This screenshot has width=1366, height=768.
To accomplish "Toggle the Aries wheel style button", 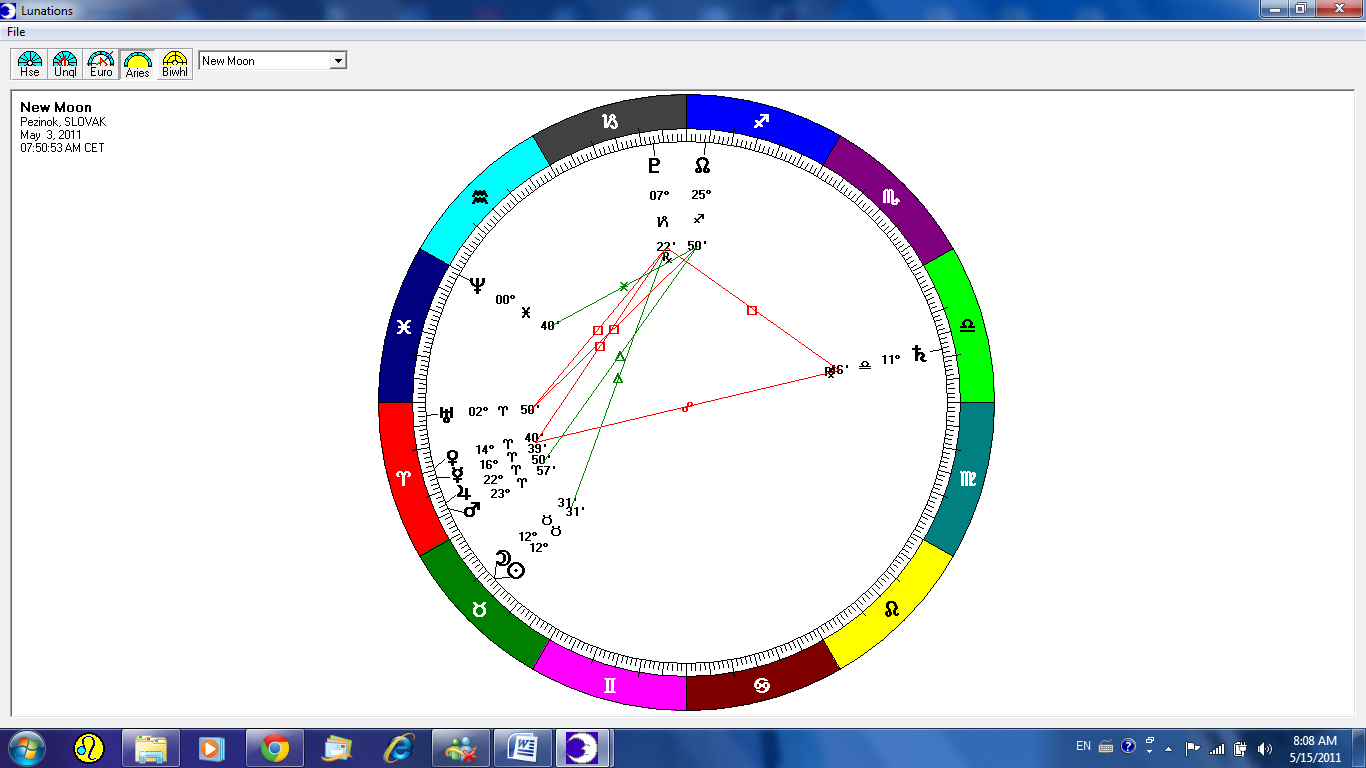I will [138, 64].
